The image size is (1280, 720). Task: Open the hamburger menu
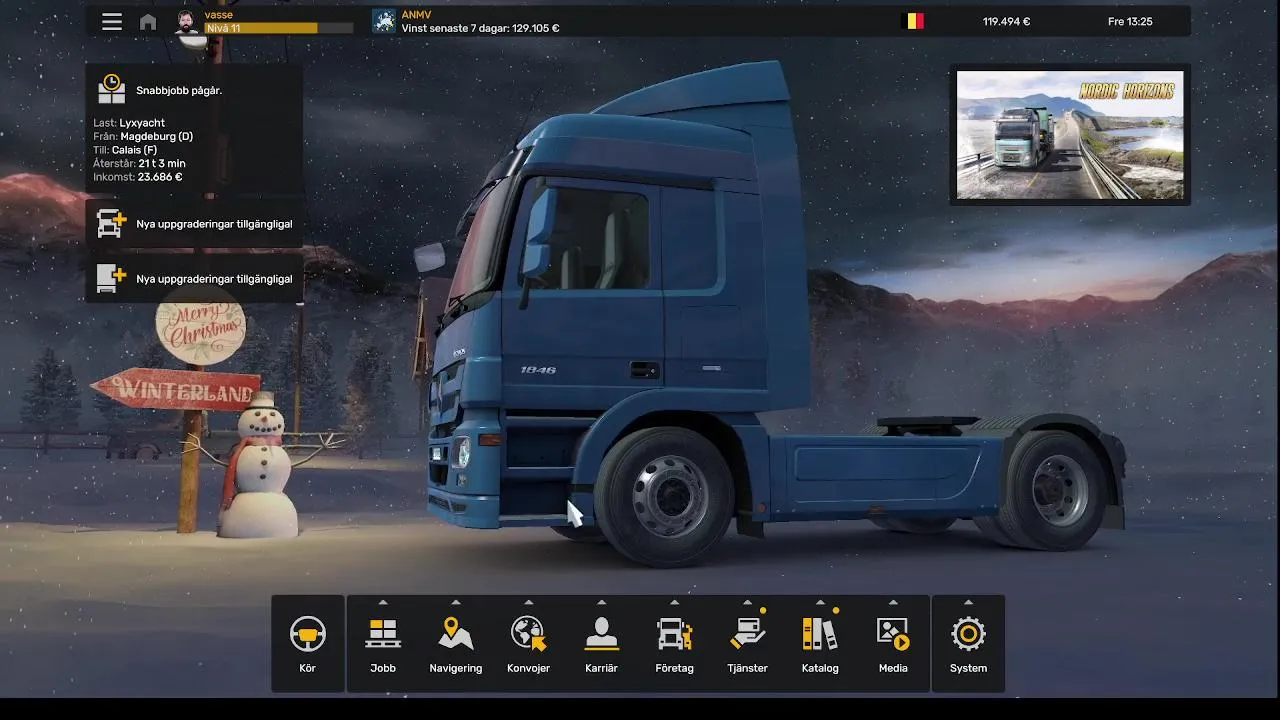tap(112, 22)
